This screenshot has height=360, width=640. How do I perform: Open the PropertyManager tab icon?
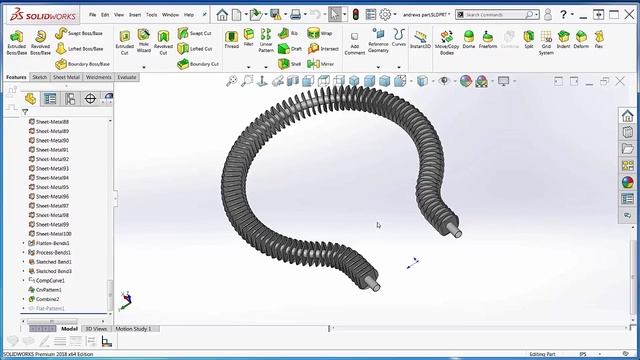click(50, 99)
